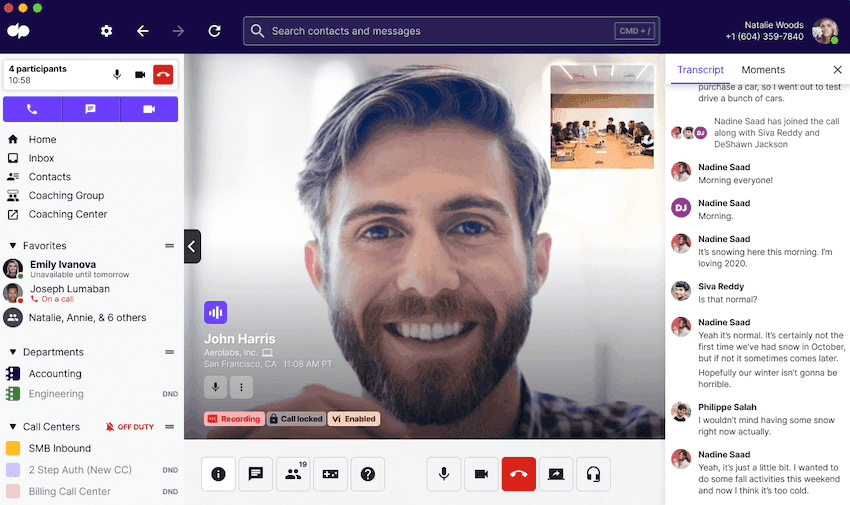
Task: Open Favorites section options menu
Action: (x=170, y=245)
